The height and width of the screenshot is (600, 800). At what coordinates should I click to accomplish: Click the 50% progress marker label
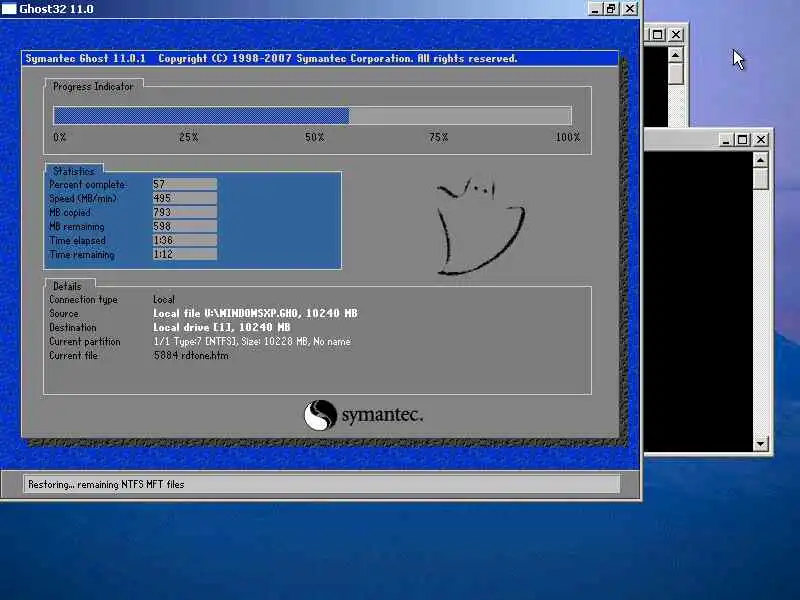[314, 137]
